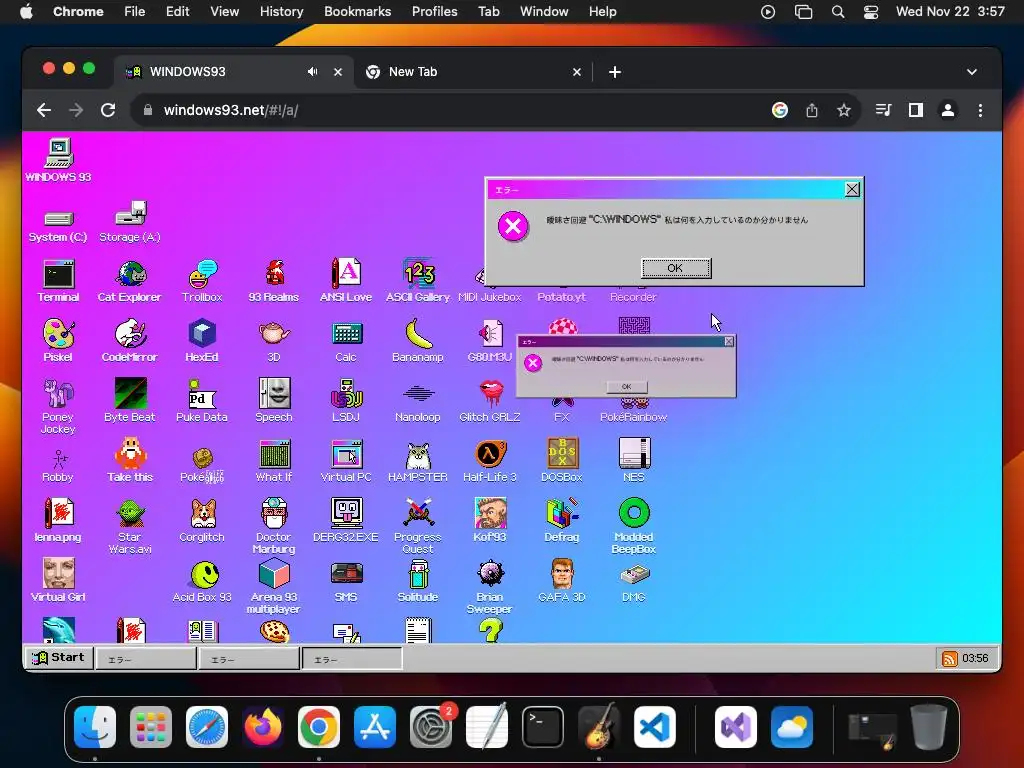The height and width of the screenshot is (768, 1024).
Task: Open the NES emulator icon
Action: pyautogui.click(x=633, y=461)
